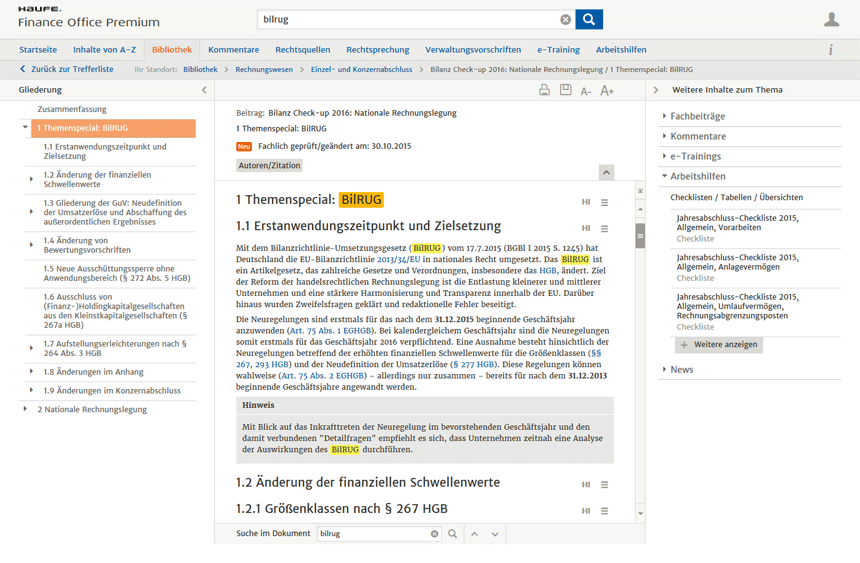Click the Weitere anzeigen button
Image resolution: width=860 pixels, height=563 pixels.
[719, 345]
